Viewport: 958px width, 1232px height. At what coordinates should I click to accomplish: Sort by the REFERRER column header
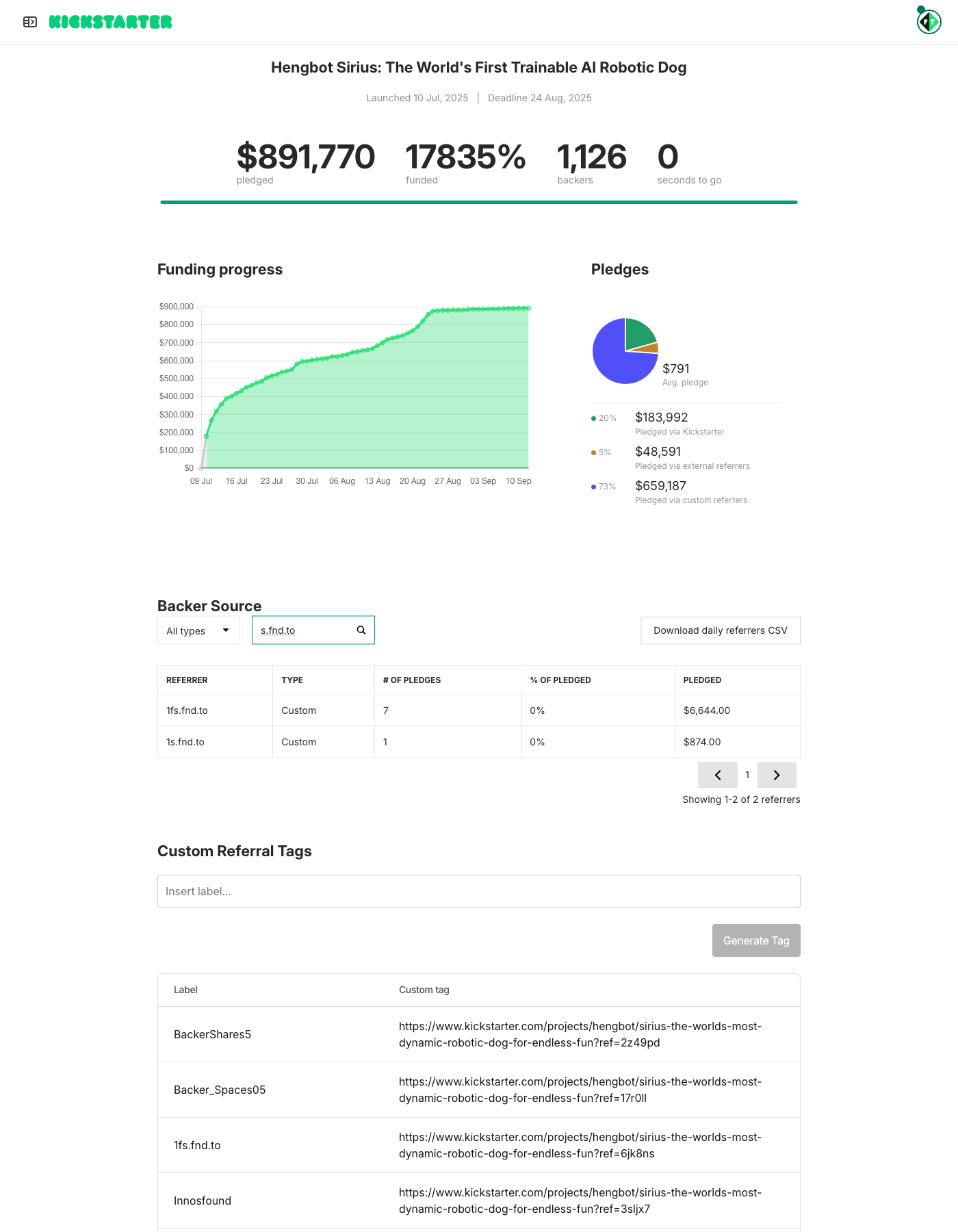pos(187,680)
